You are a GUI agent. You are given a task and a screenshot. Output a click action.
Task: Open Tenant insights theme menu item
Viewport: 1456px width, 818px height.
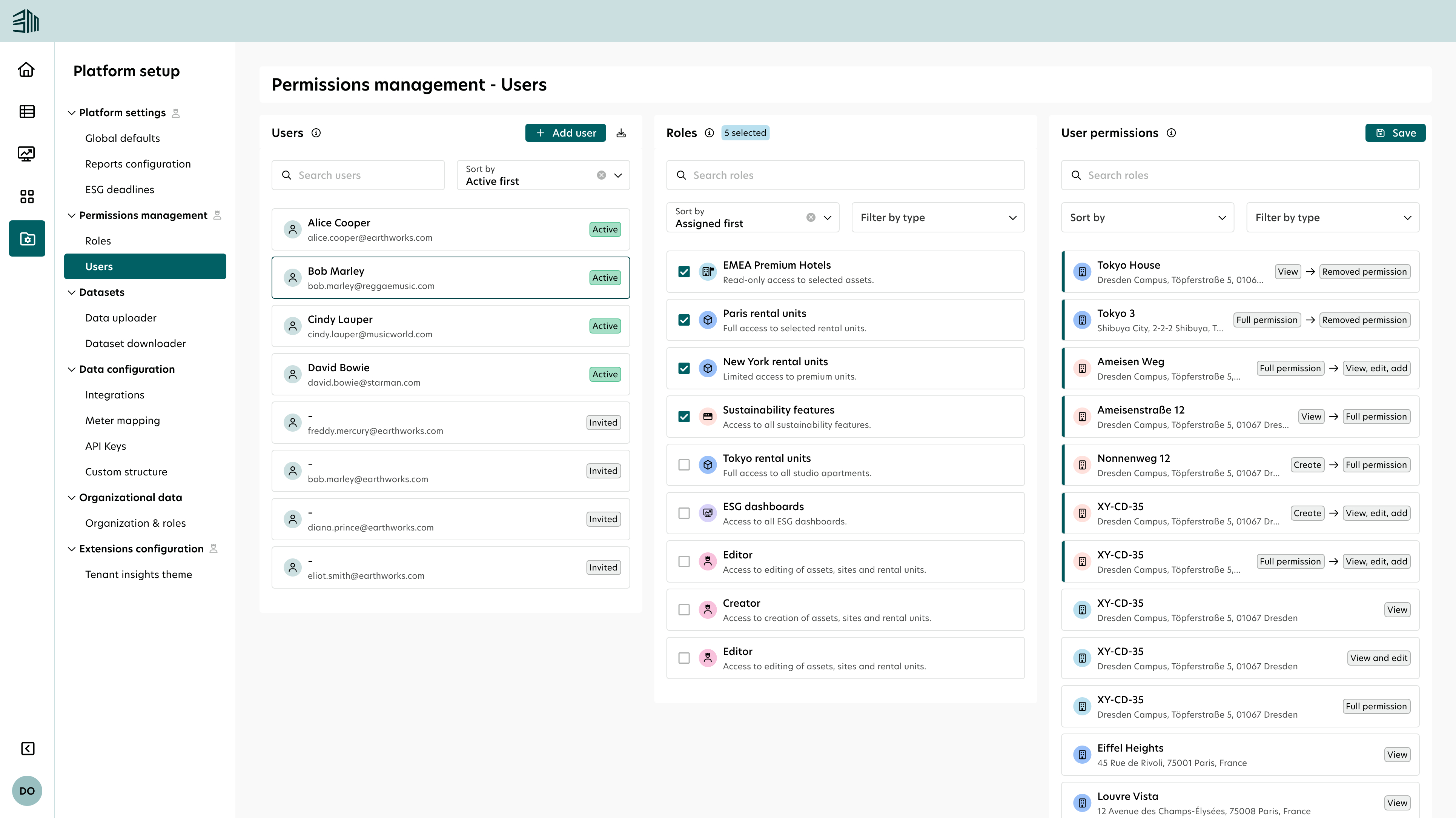coord(138,574)
